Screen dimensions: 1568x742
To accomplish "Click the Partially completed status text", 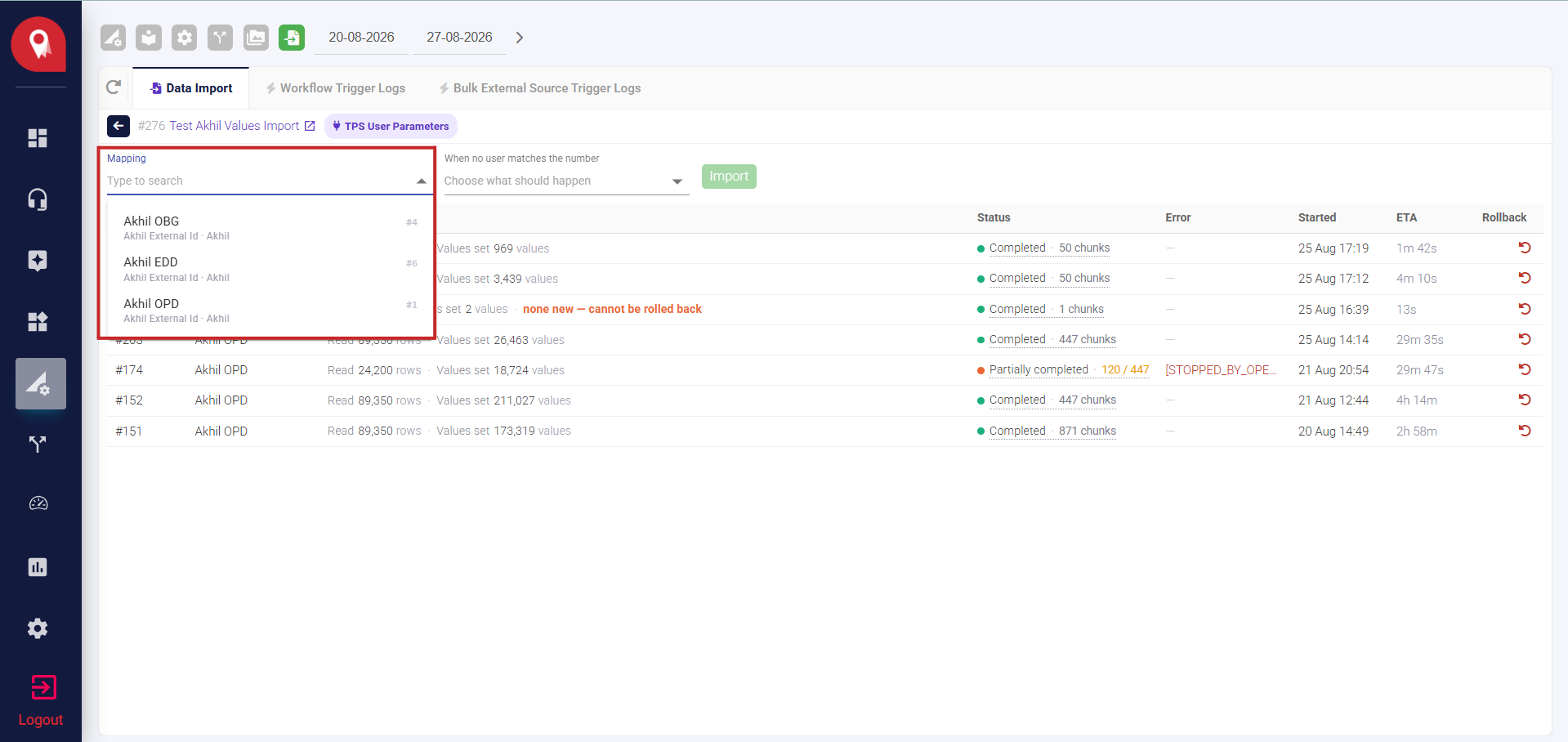I will [x=1039, y=369].
